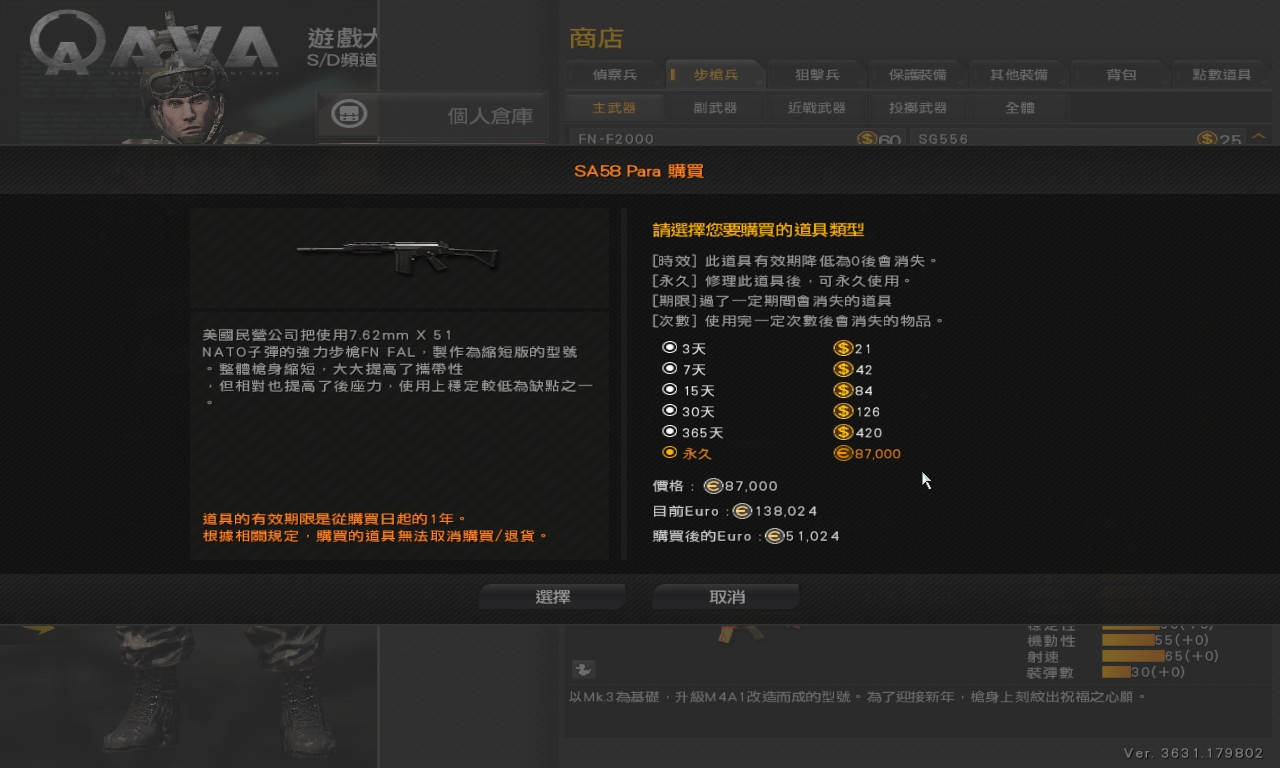The image size is (1280, 768).
Task: Select the 365天 duration option
Action: (669, 432)
